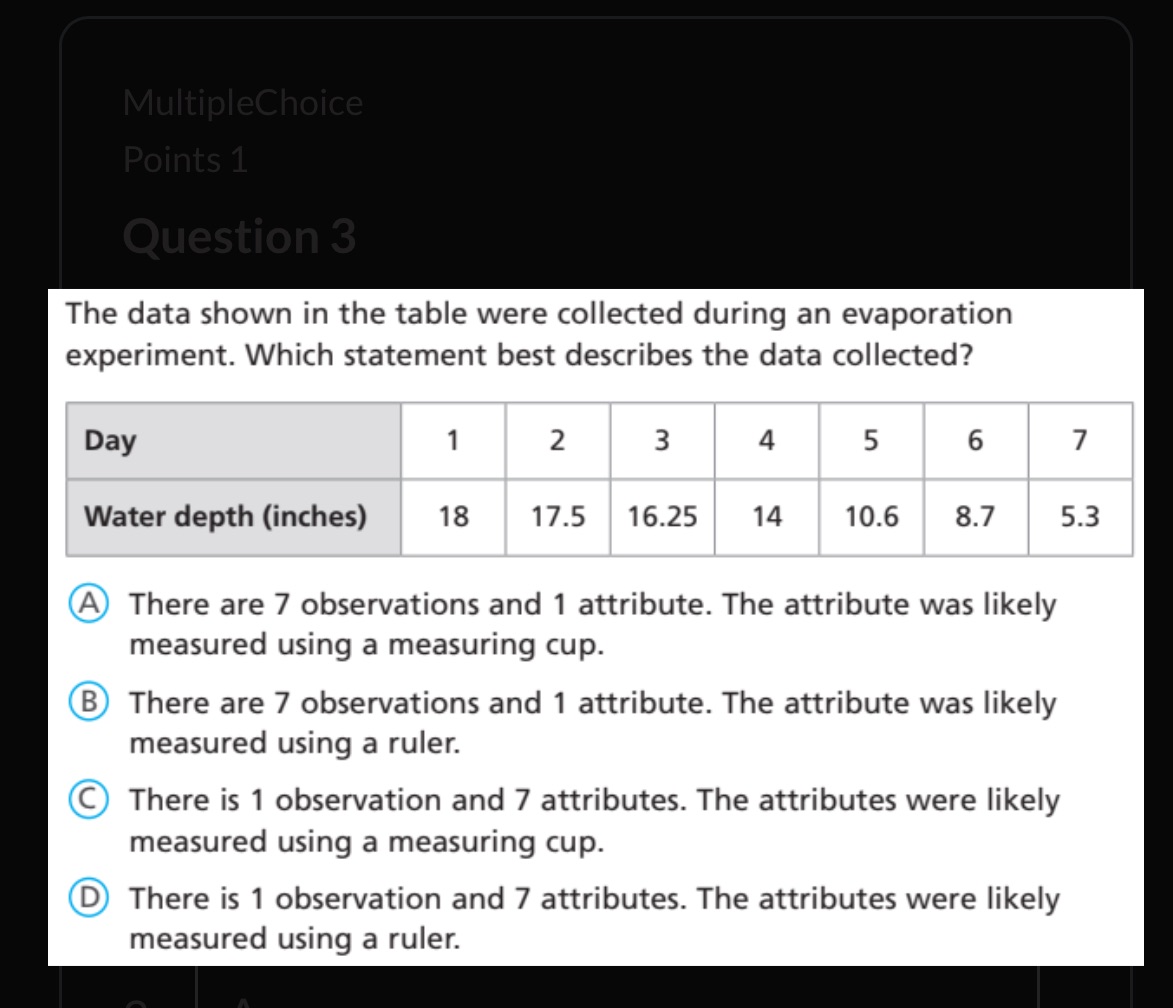
Task: Select the Water depth (inches) header cell
Action: click(232, 517)
